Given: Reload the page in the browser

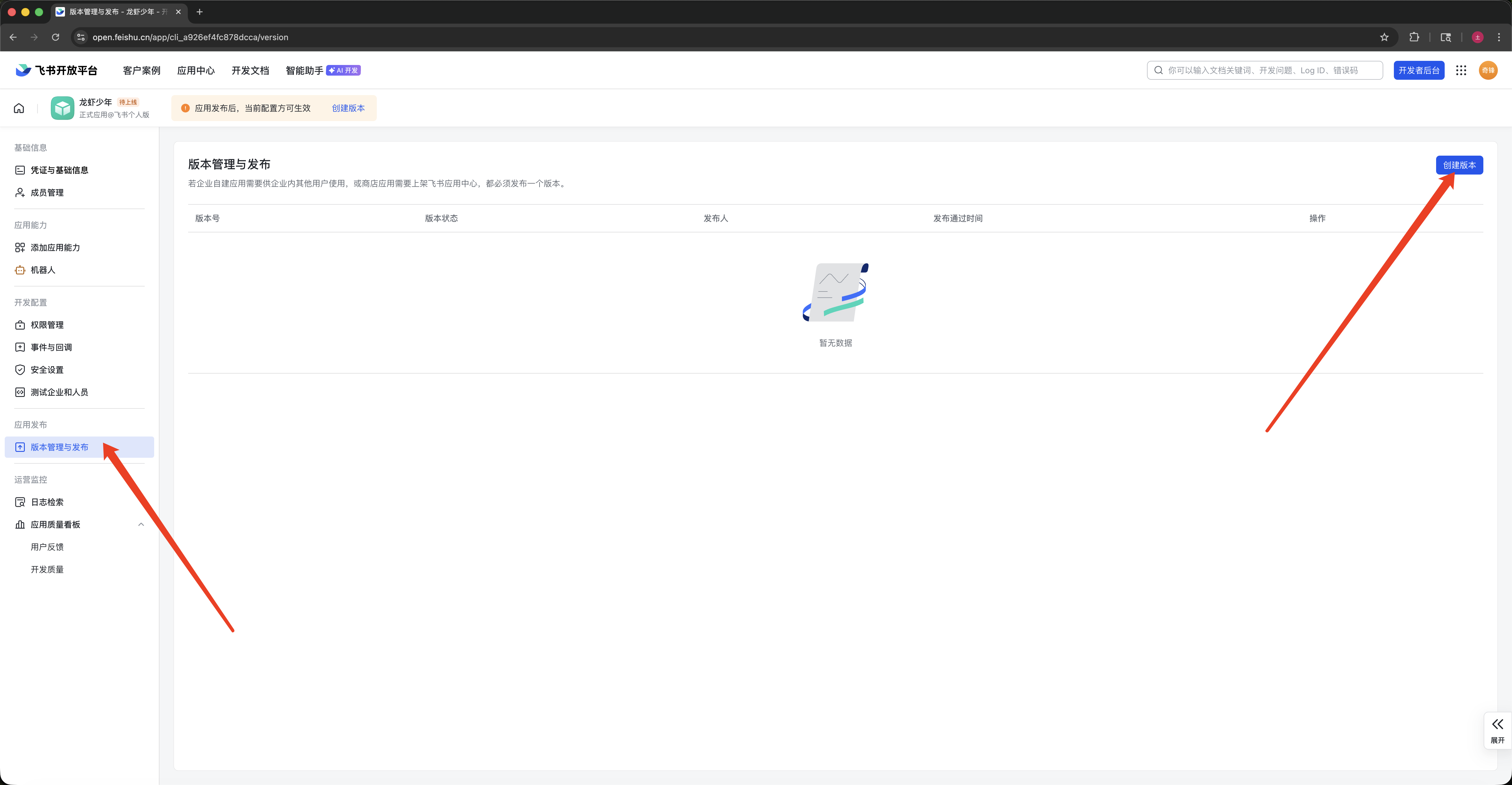Looking at the screenshot, I should click(56, 37).
